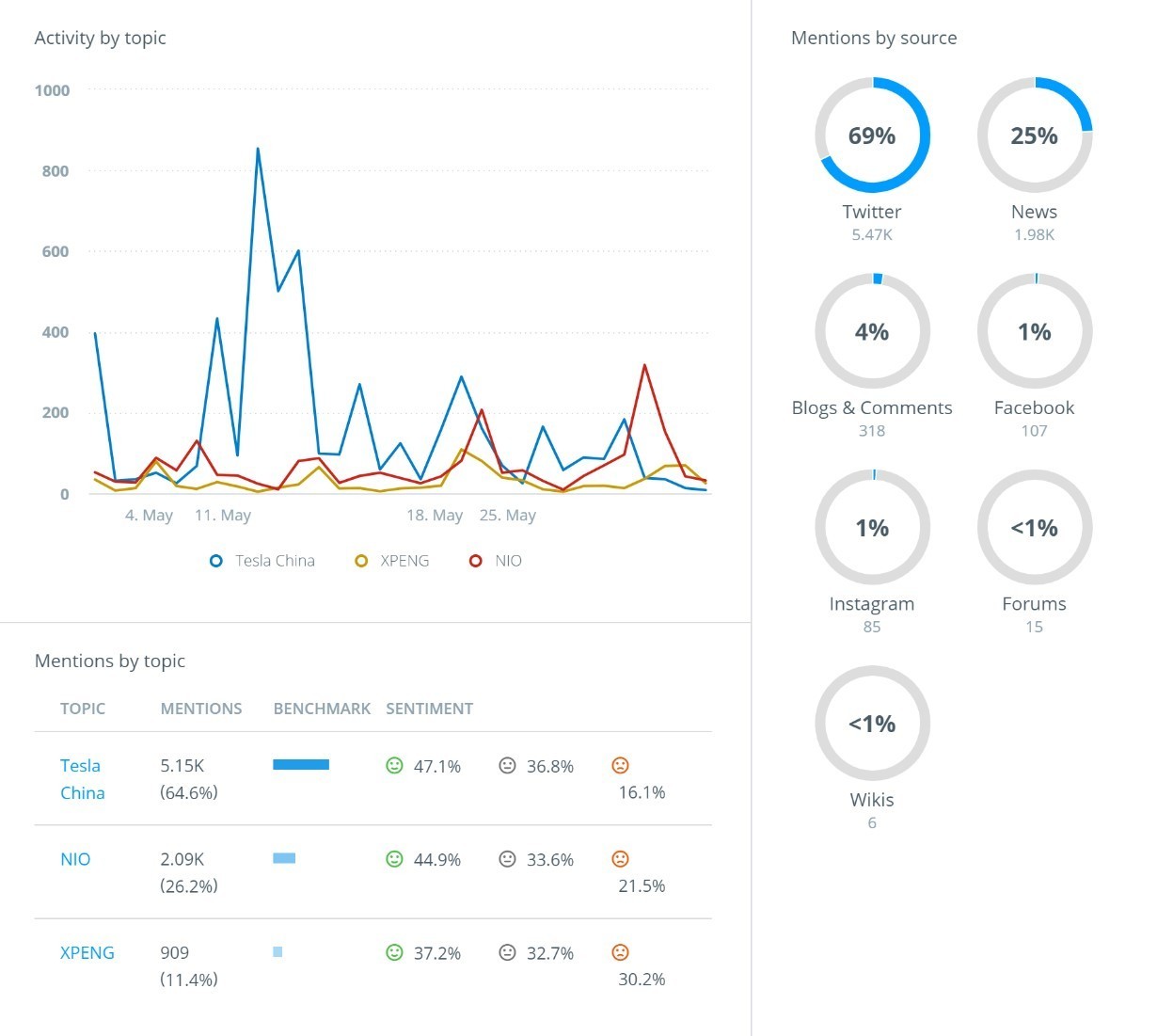Click the 11. May axis label

tap(223, 516)
